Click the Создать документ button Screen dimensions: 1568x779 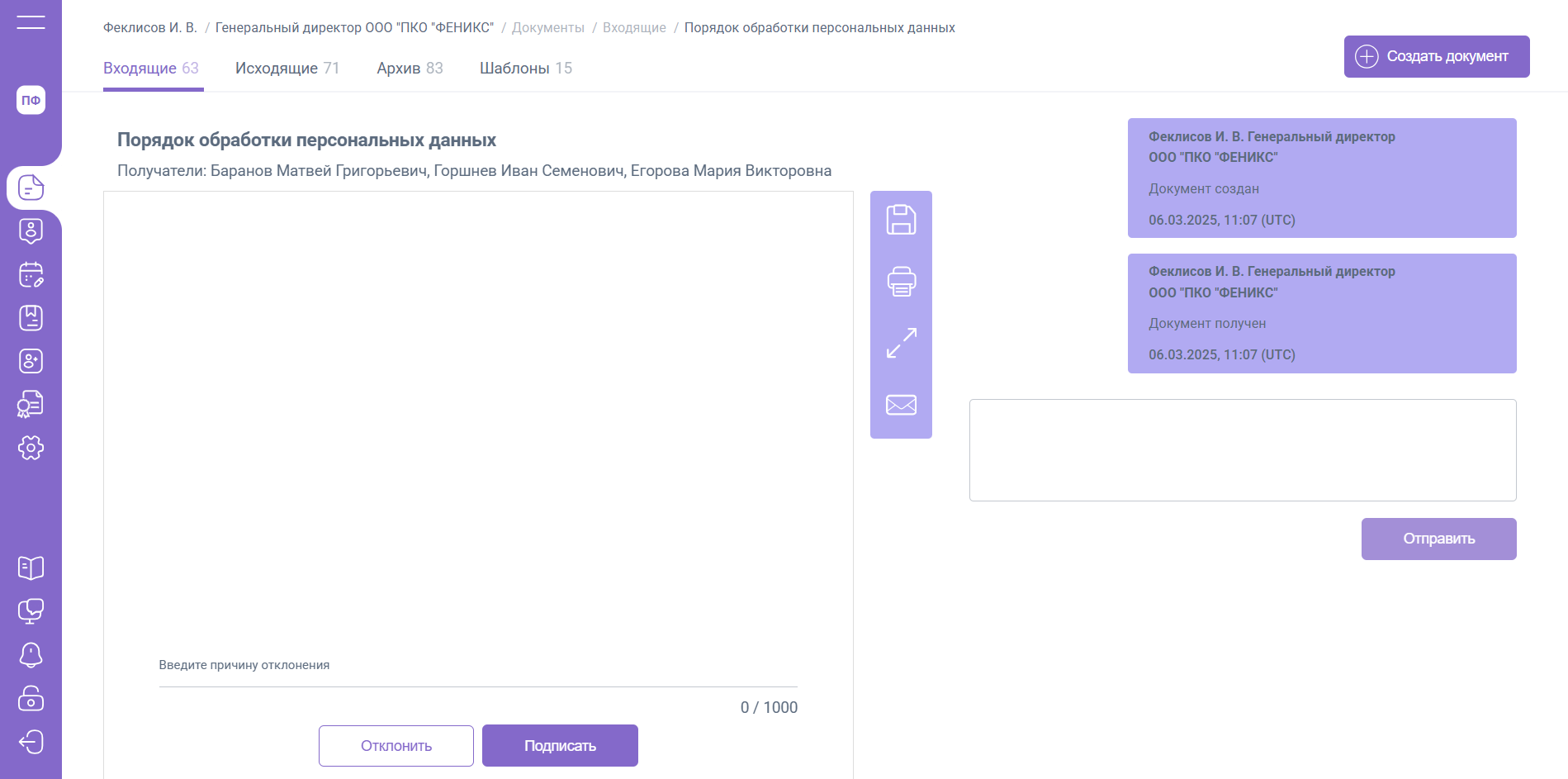(x=1436, y=56)
